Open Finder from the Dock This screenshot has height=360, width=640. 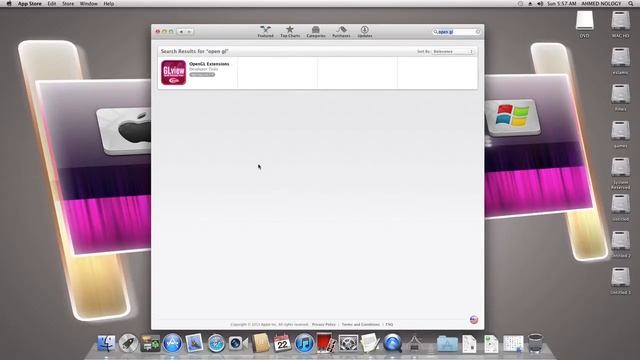coord(106,343)
